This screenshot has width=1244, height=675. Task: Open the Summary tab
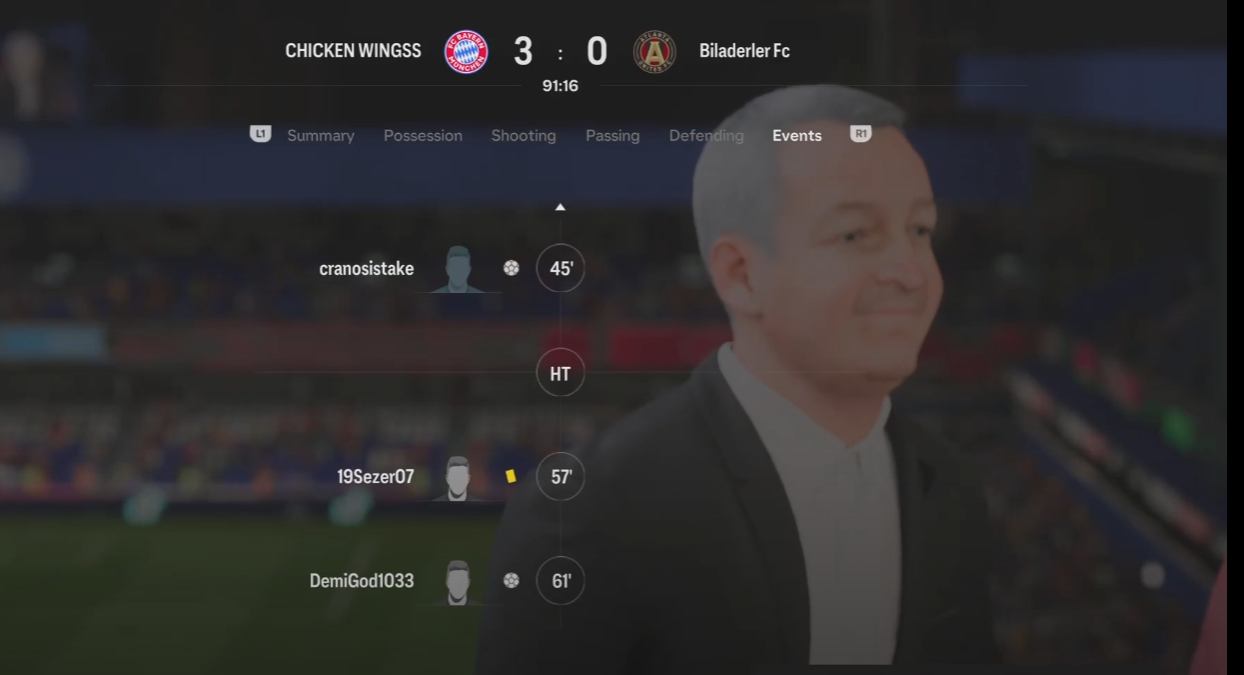pos(321,135)
